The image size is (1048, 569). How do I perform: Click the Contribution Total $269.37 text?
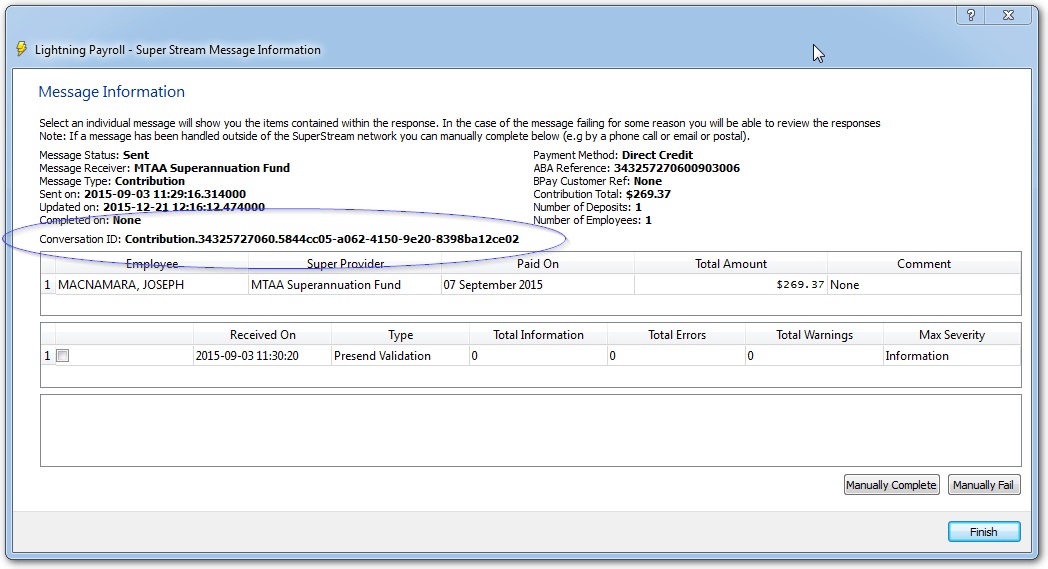click(602, 194)
